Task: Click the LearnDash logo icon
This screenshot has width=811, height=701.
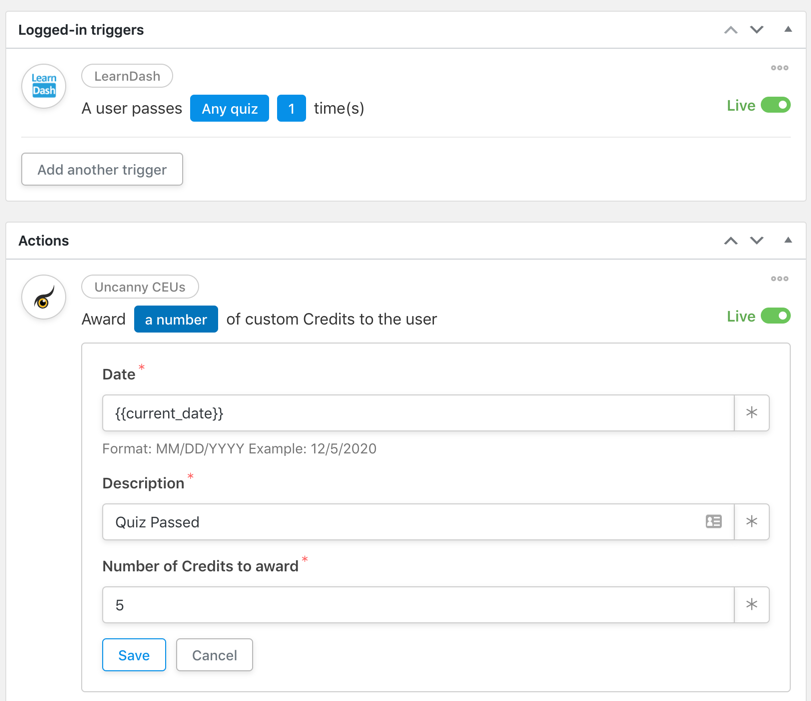Action: point(44,86)
